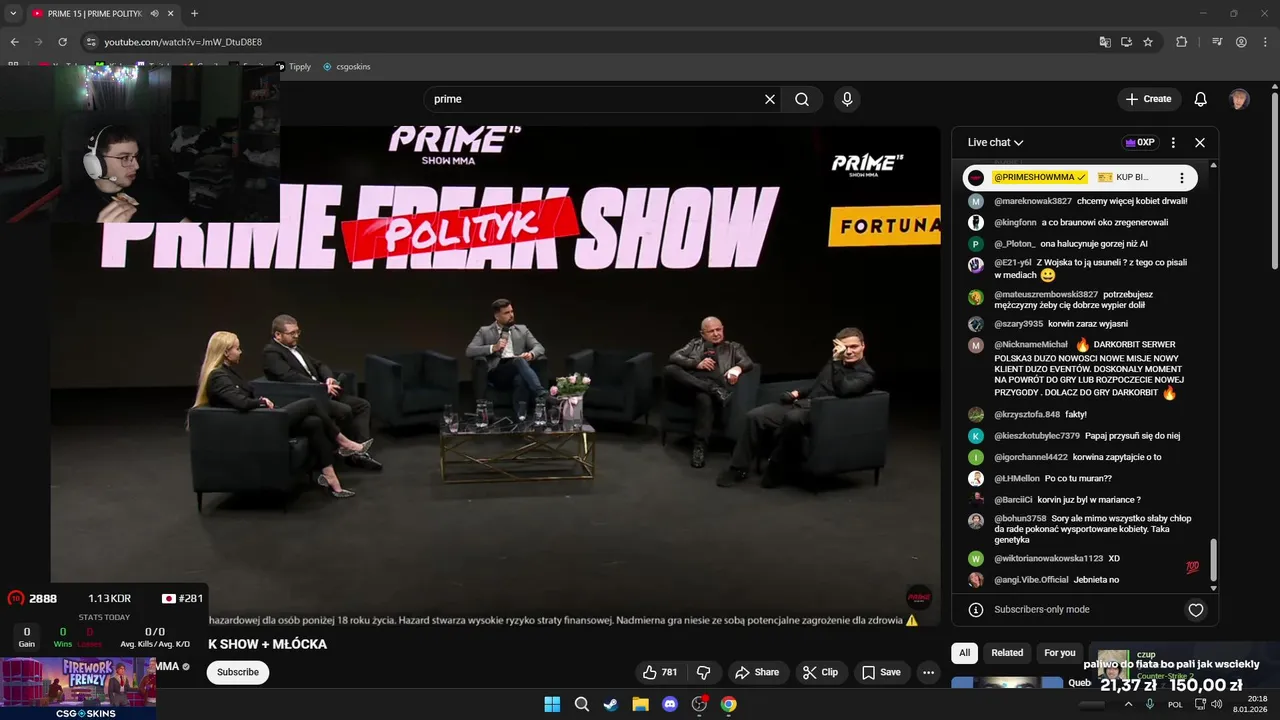Run search with magnifier button

pyautogui.click(x=802, y=99)
